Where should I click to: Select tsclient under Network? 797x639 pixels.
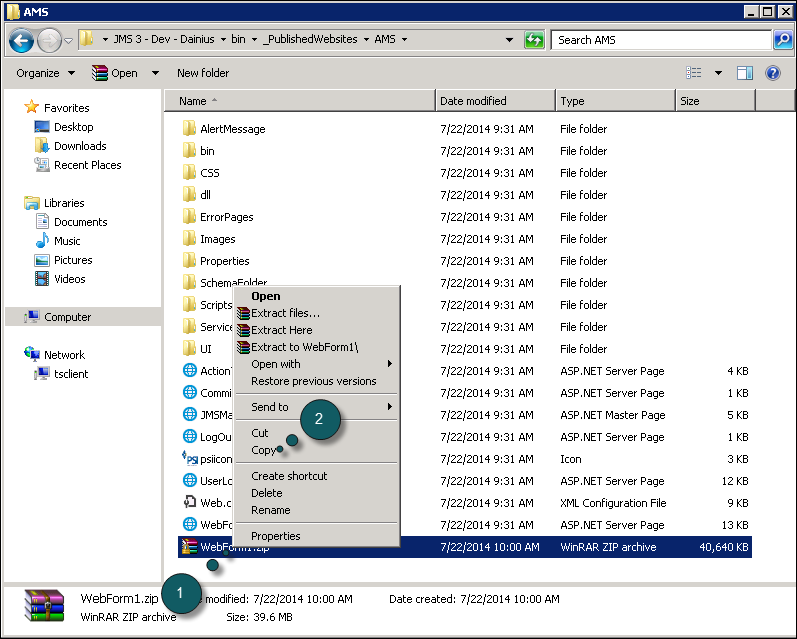71,374
